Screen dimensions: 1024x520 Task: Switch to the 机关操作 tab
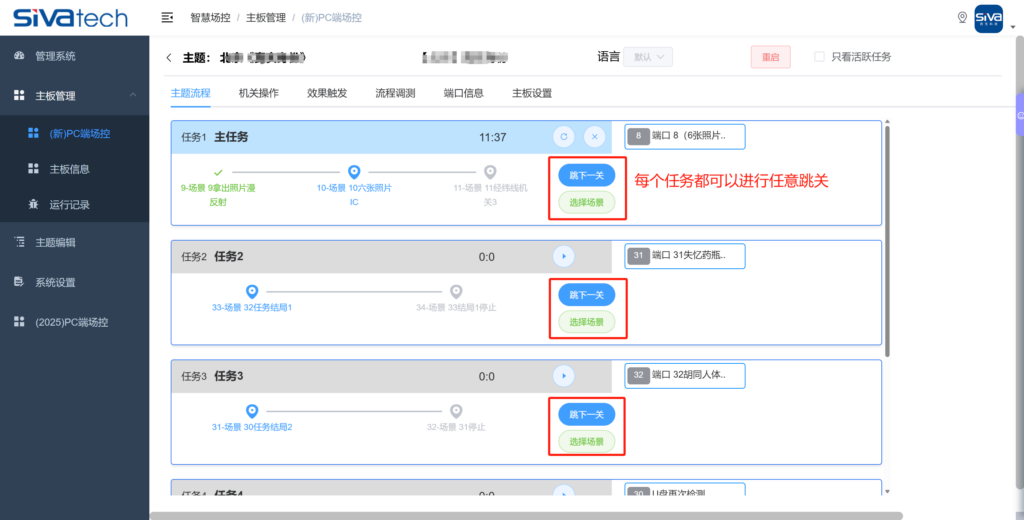pos(258,93)
